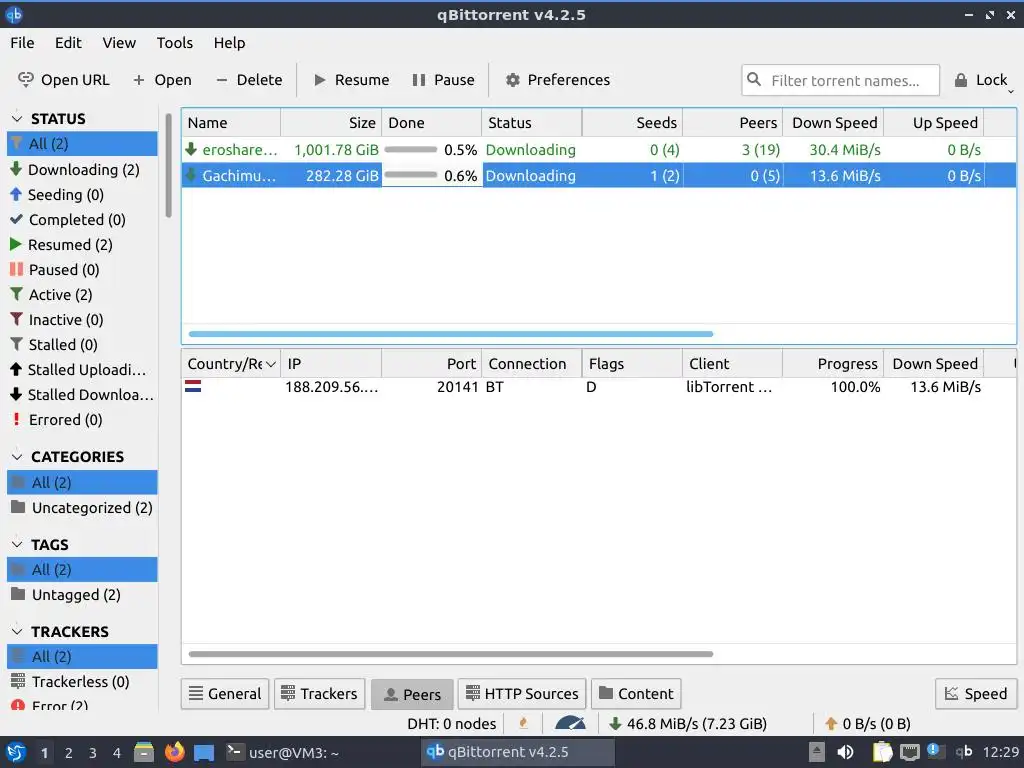1024x768 pixels.
Task: Click the Untagged folder icon
Action: click(x=18, y=594)
